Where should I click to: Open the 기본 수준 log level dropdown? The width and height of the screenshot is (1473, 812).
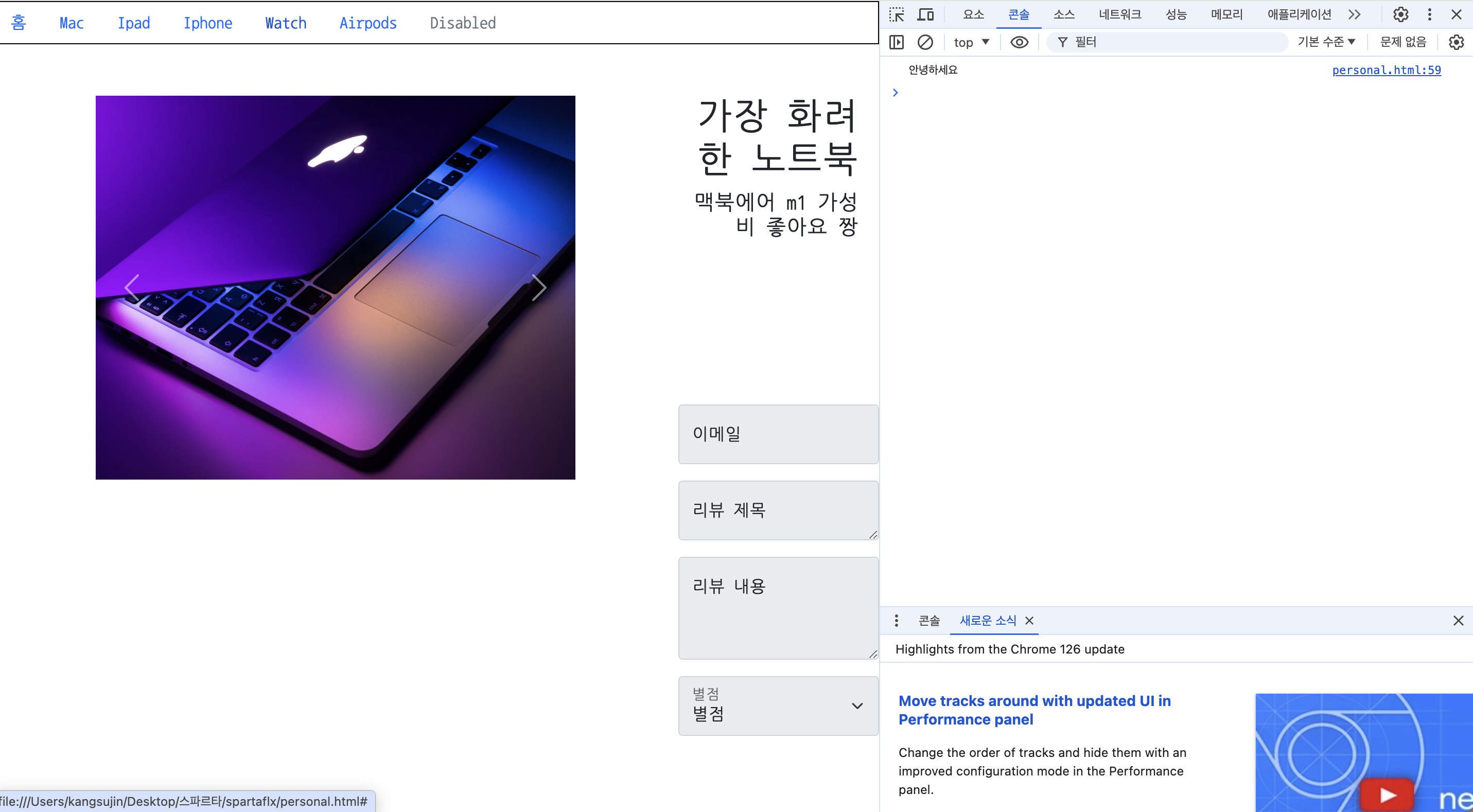(1326, 42)
